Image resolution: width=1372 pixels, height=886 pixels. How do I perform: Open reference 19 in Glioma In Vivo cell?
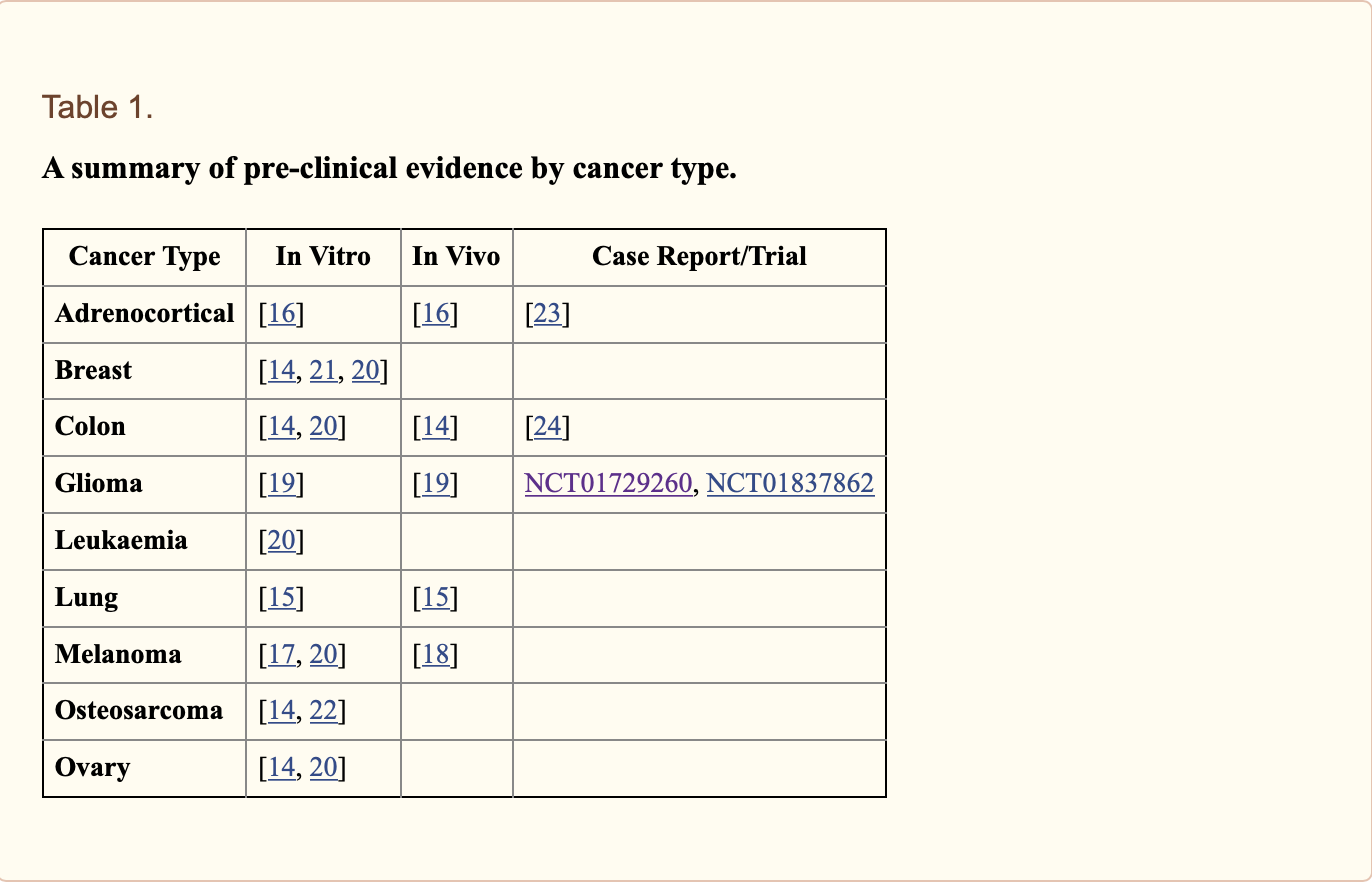click(435, 484)
